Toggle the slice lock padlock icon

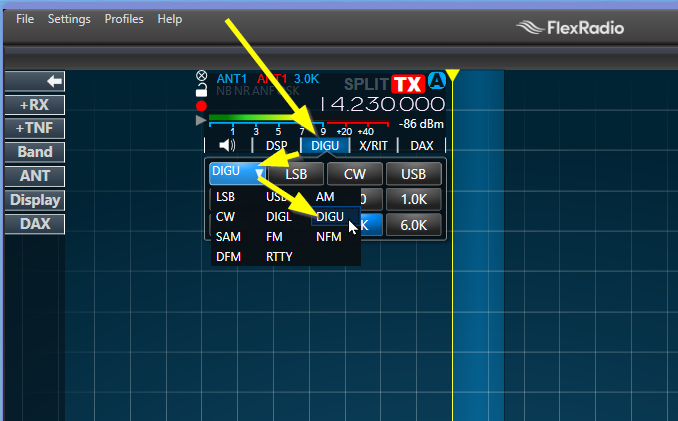[201, 90]
